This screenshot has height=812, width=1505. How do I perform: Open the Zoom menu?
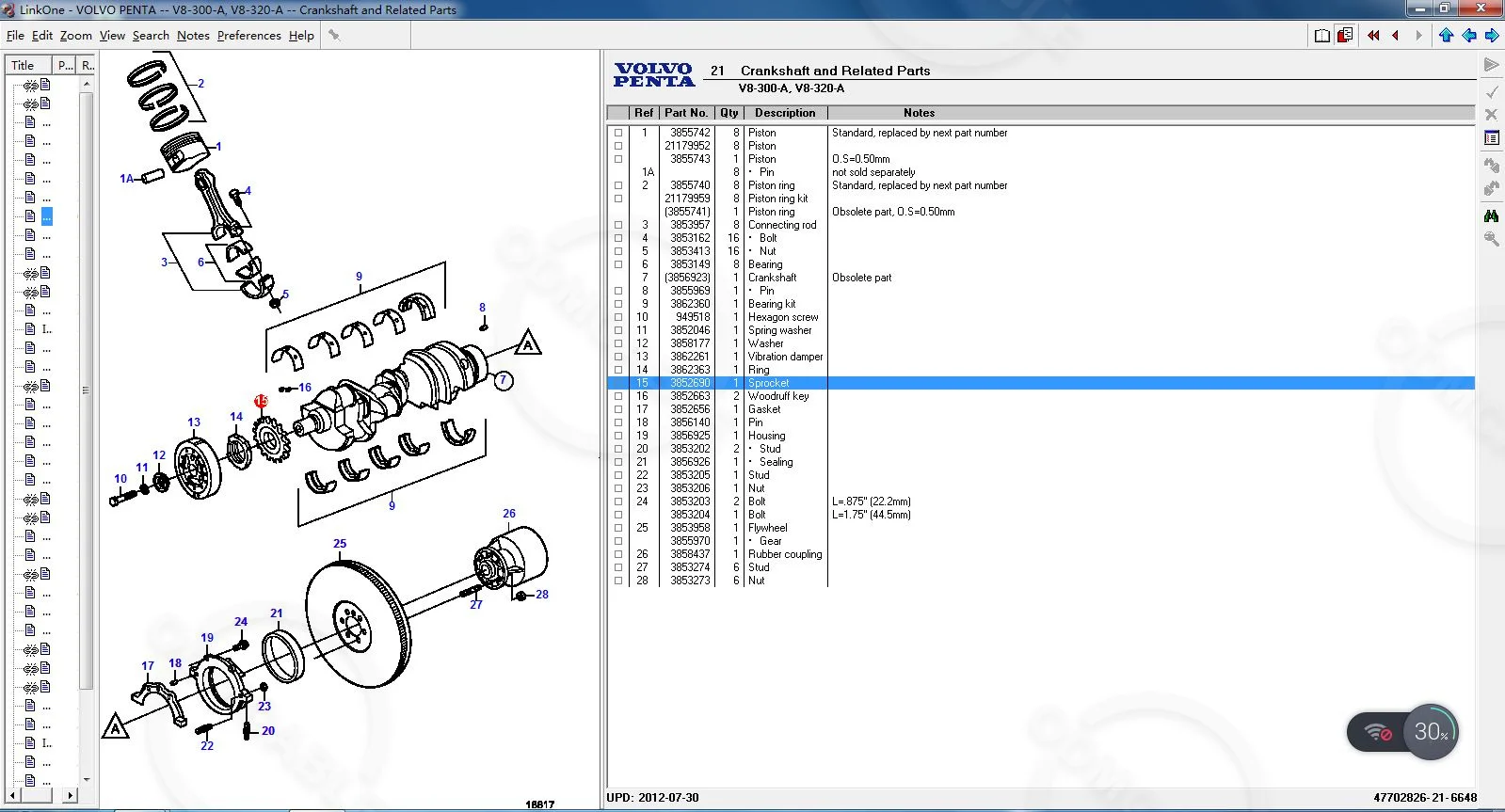click(76, 36)
